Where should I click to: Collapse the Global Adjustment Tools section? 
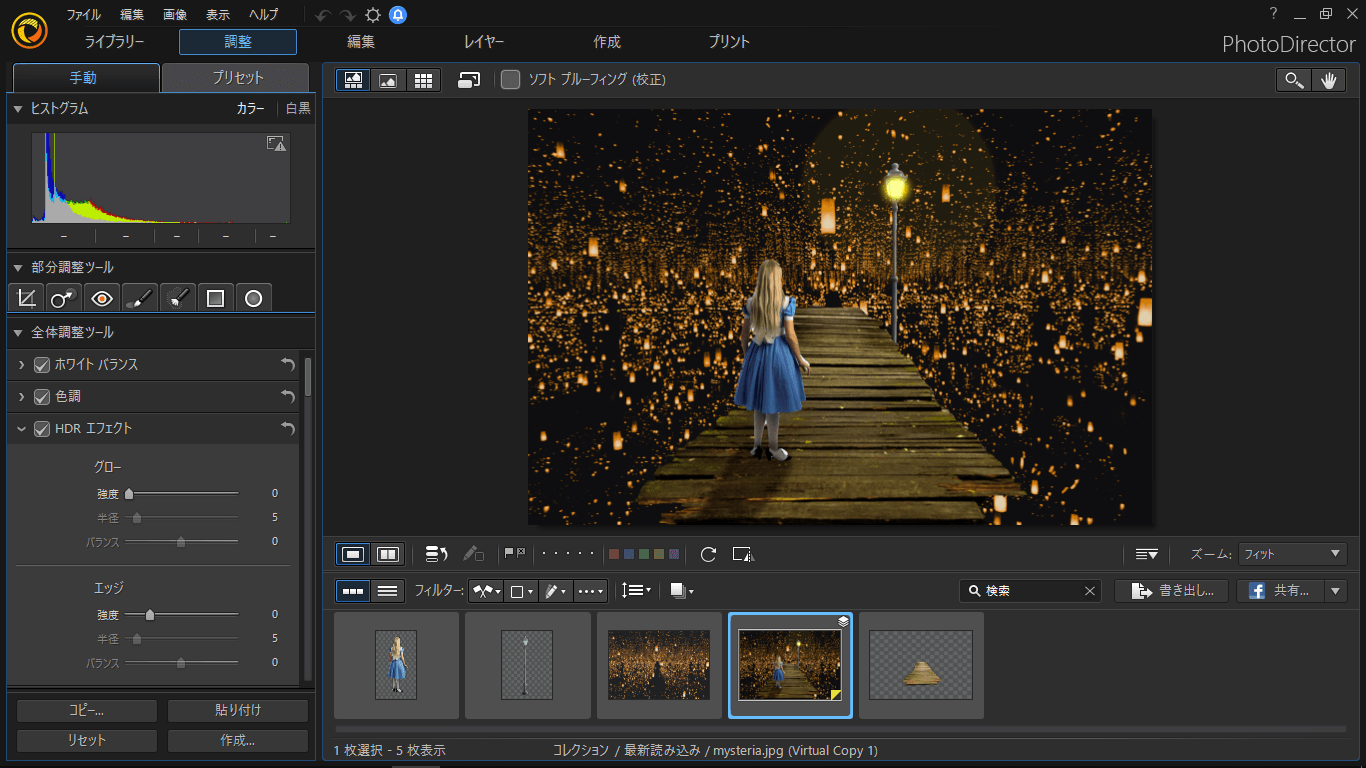point(18,332)
